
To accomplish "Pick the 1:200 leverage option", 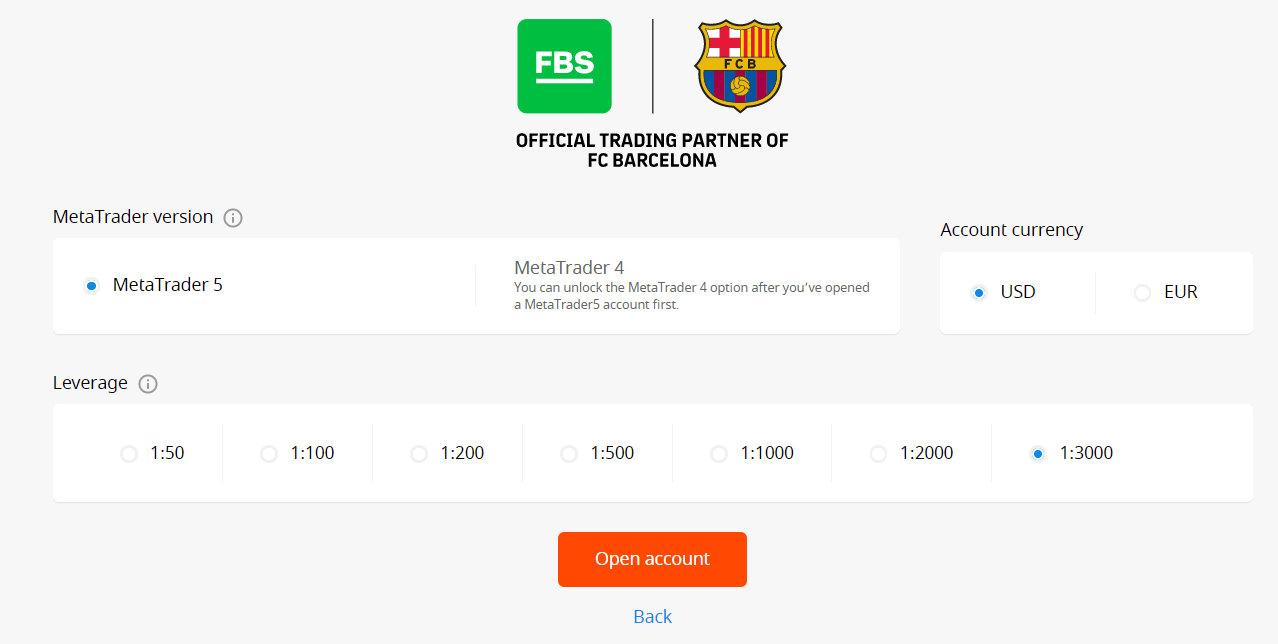I will pyautogui.click(x=418, y=453).
